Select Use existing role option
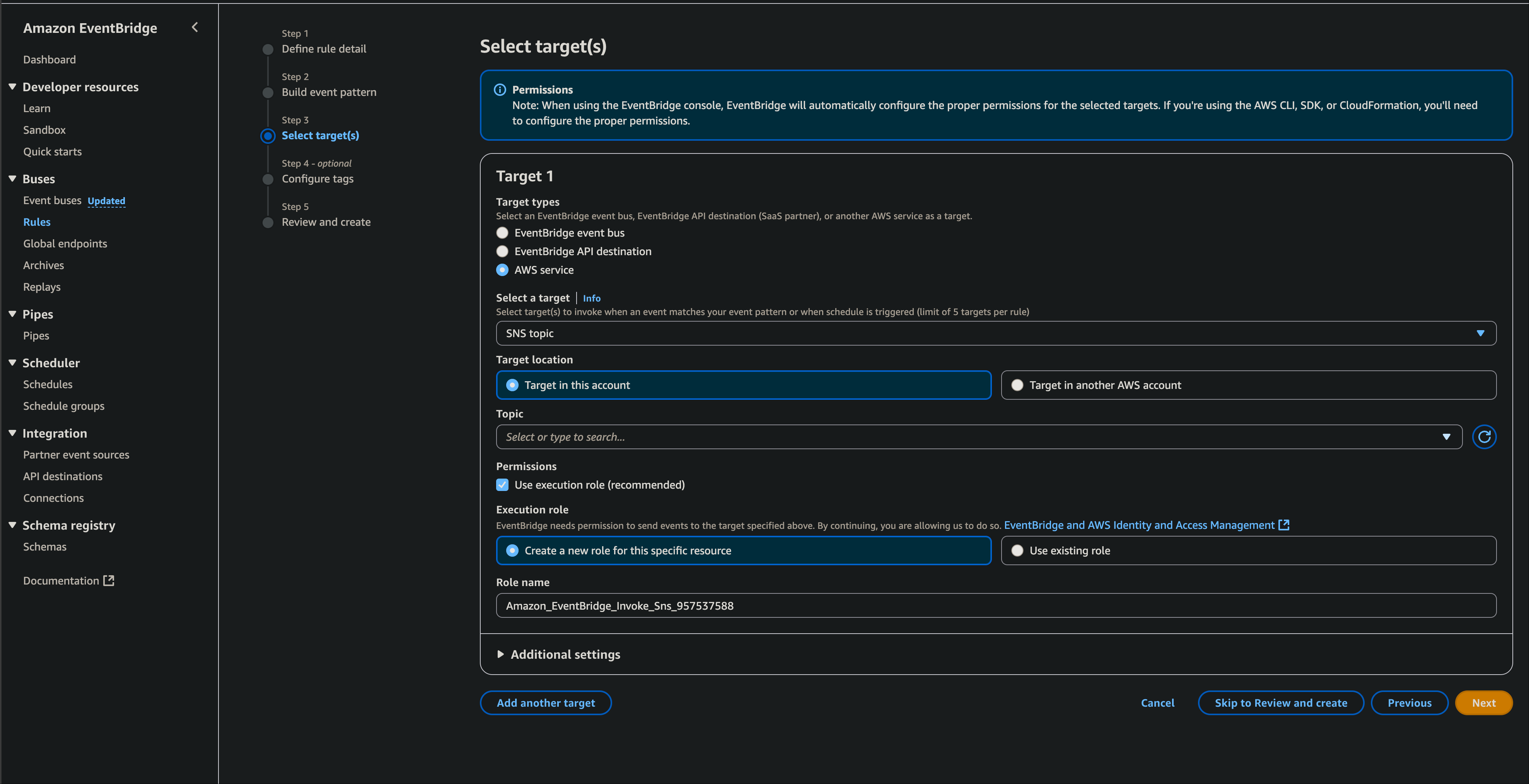1529x784 pixels. click(x=1248, y=550)
